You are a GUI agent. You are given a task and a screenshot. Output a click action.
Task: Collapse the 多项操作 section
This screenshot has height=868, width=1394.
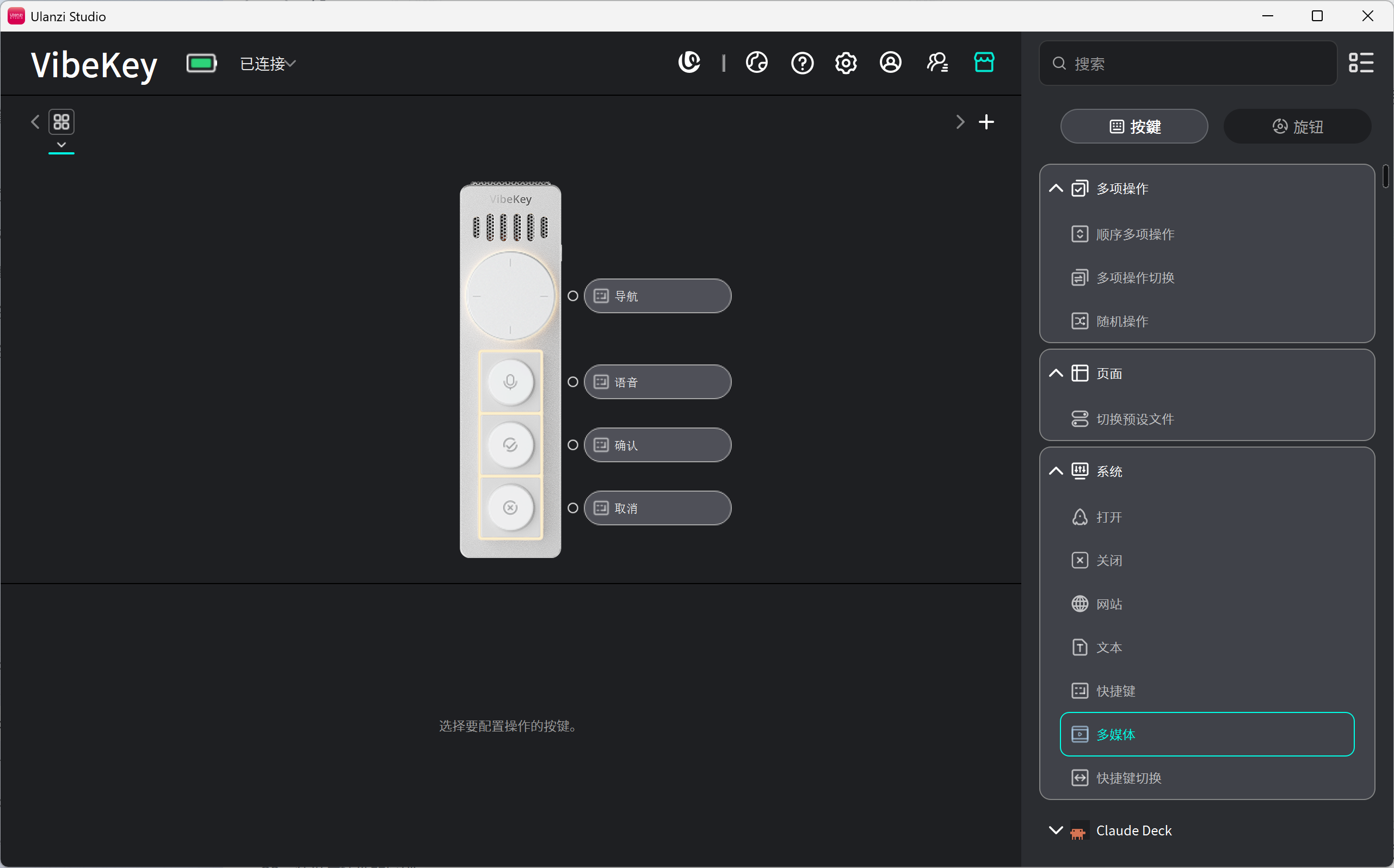(1056, 188)
